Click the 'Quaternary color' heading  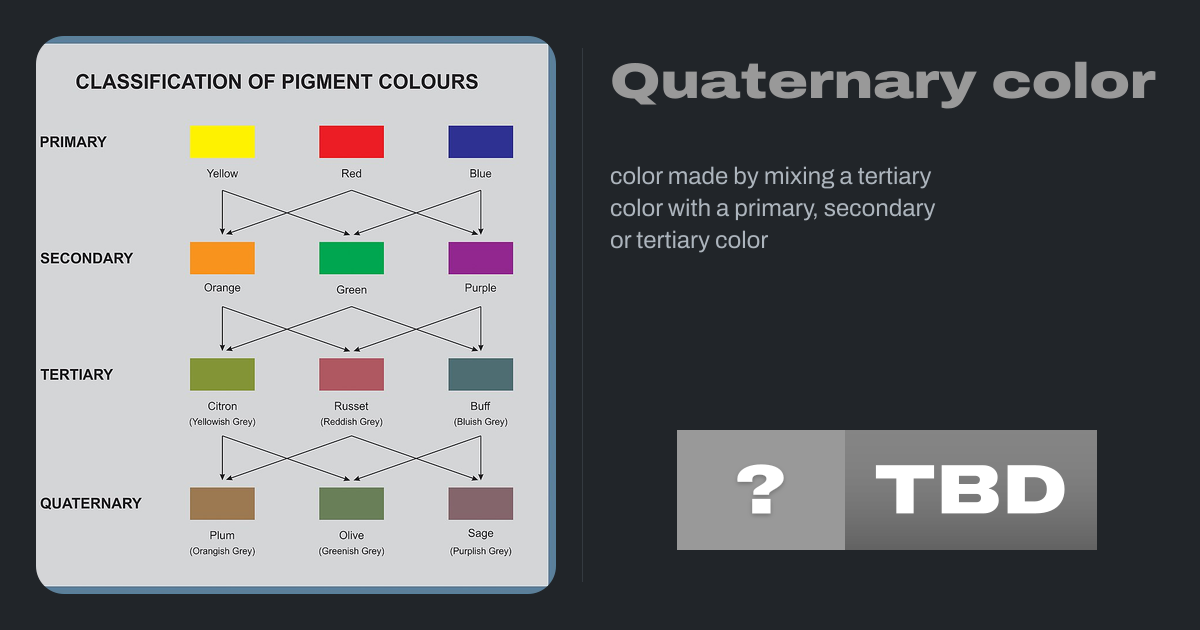882,83
